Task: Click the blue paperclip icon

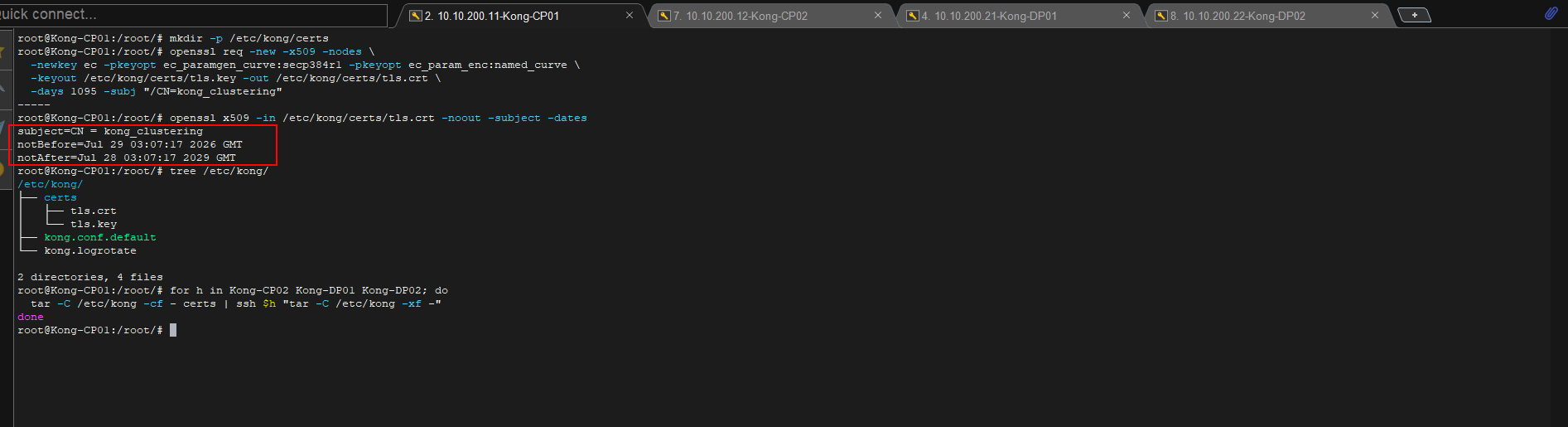Action: pos(1551,13)
